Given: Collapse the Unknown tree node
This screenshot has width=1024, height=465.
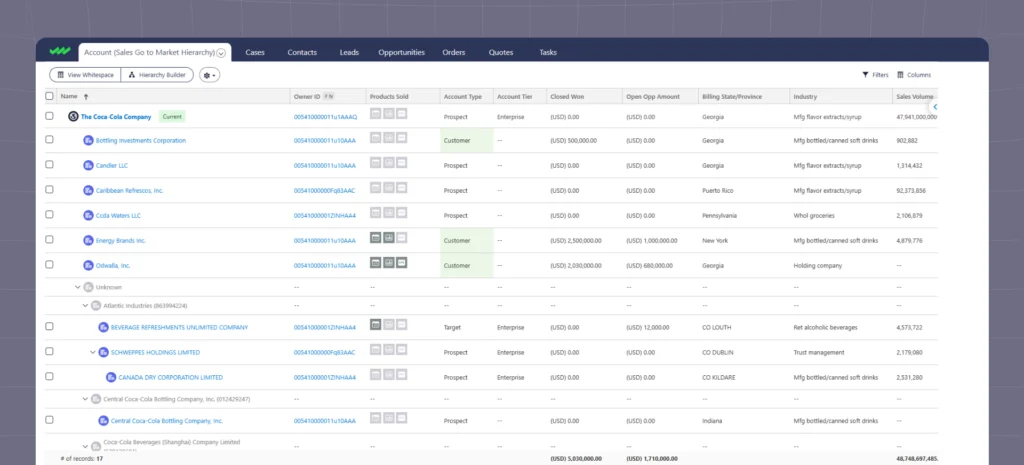Looking at the screenshot, I should tap(78, 287).
